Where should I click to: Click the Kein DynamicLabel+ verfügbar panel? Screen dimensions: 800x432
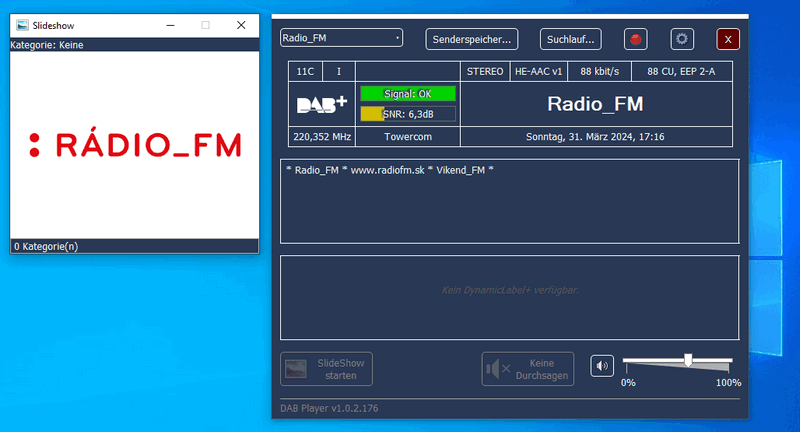click(x=509, y=297)
